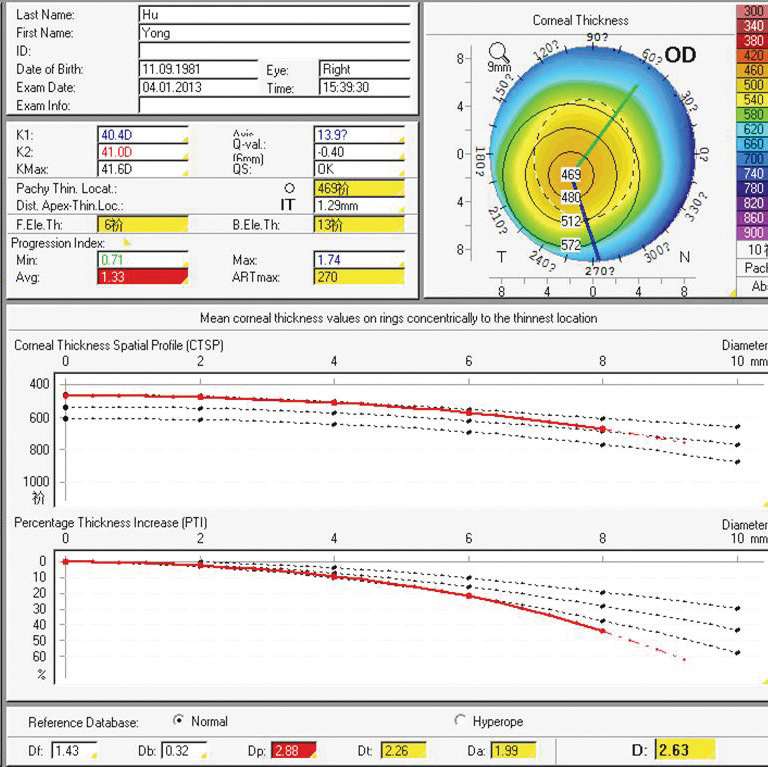Click the yellow marker beside Progression Index
The width and height of the screenshot is (768, 767).
(126, 242)
